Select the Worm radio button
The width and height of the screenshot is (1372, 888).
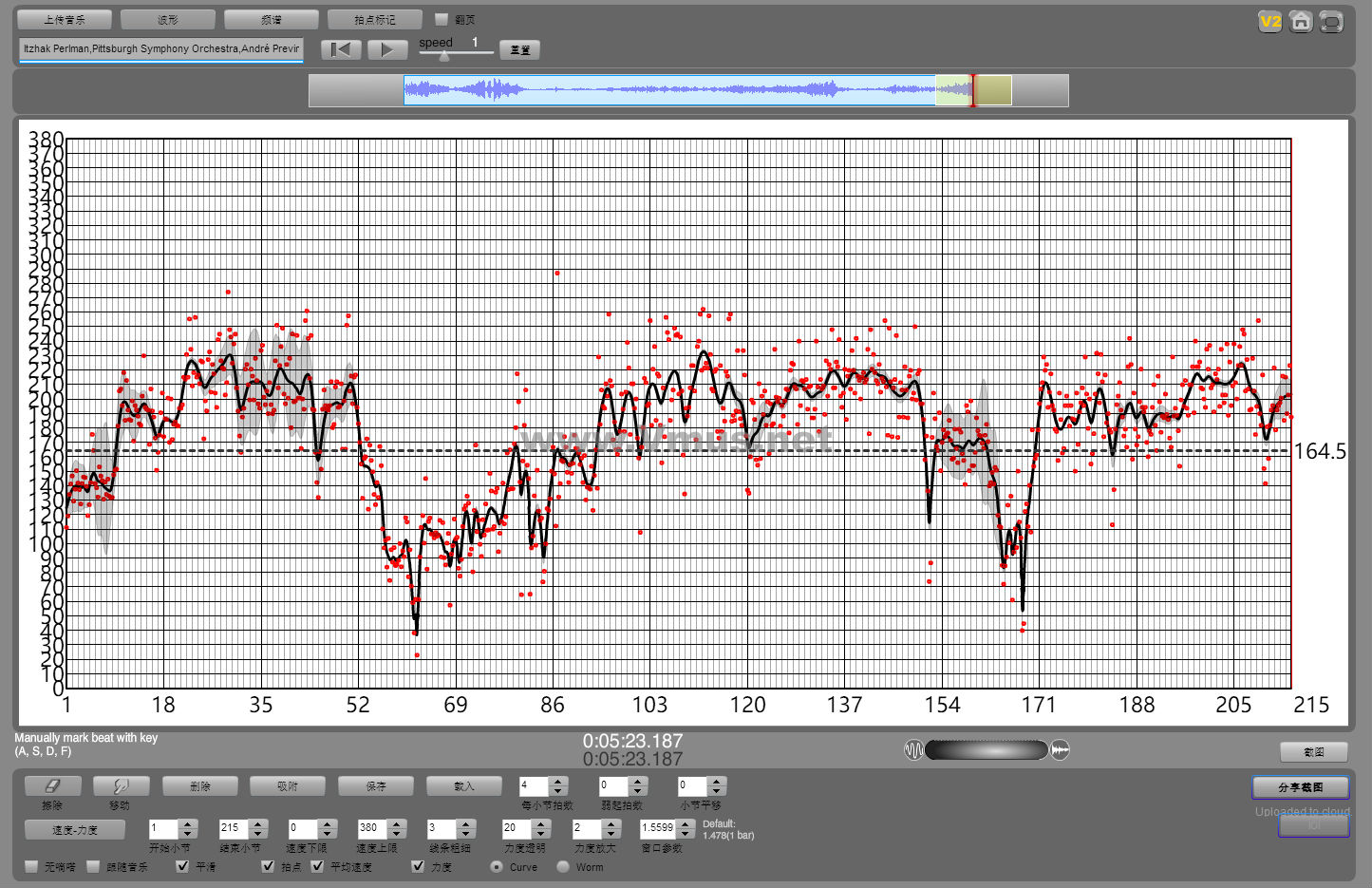pyautogui.click(x=563, y=866)
